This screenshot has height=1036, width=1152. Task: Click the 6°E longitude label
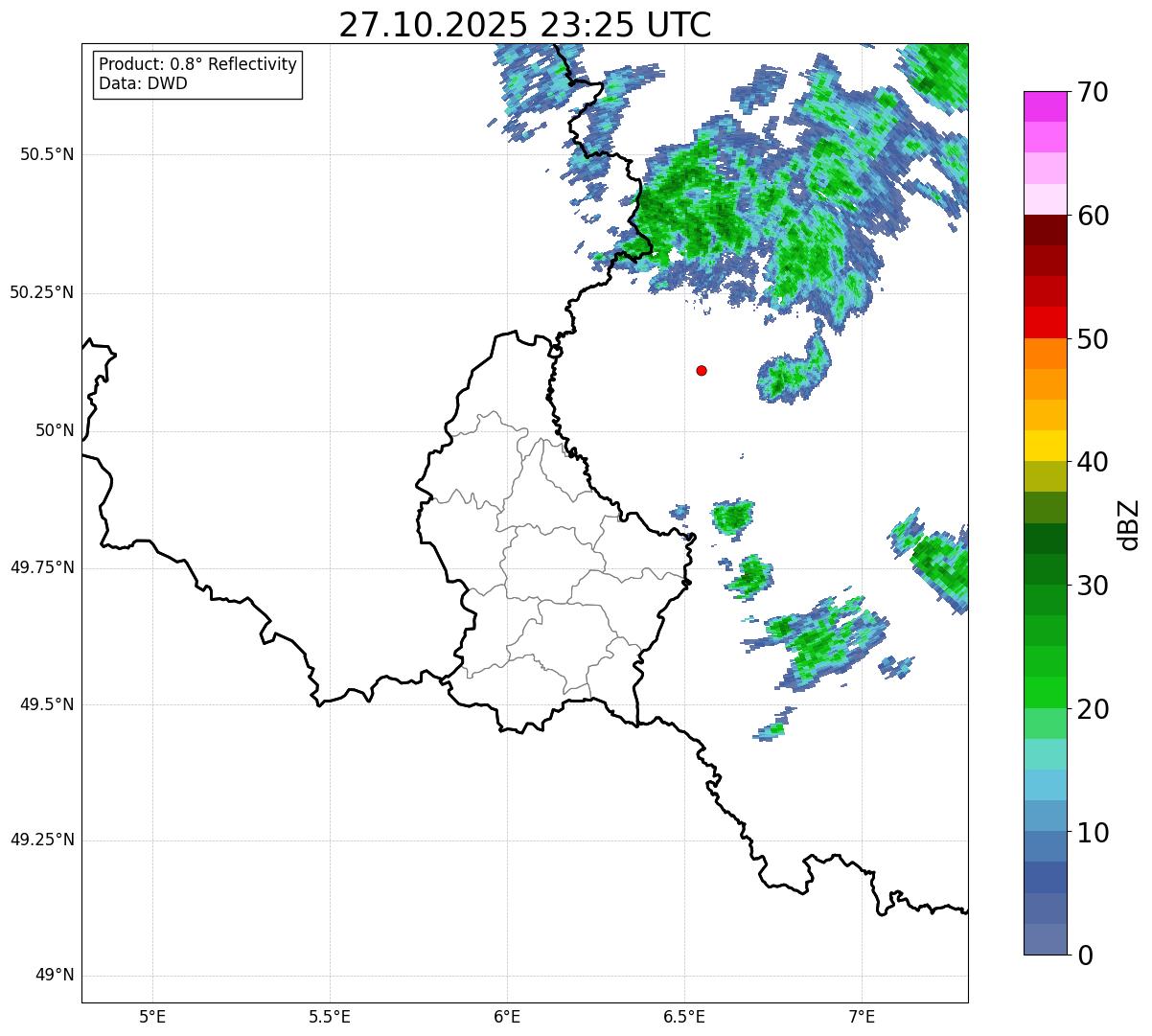[x=507, y=1016]
